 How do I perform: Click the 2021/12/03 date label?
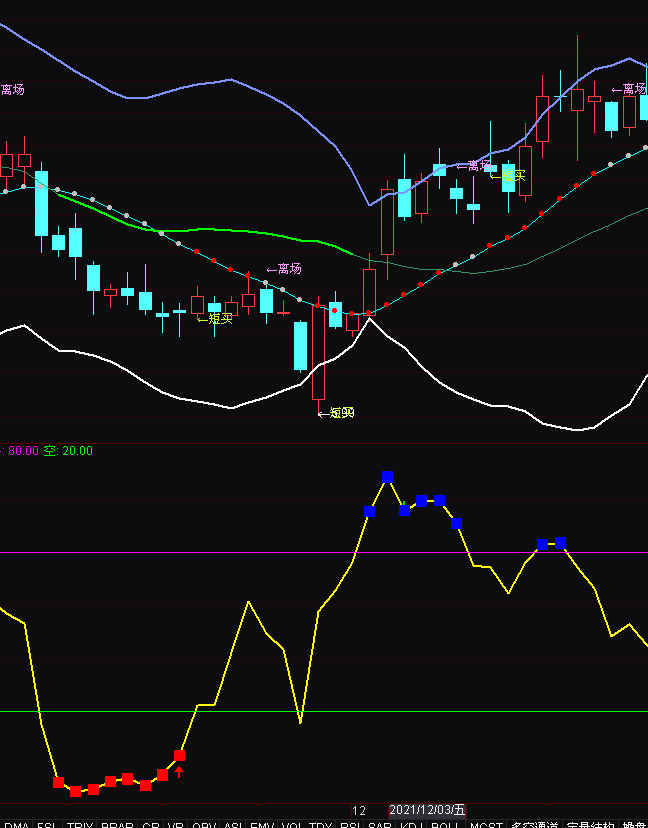click(x=427, y=809)
